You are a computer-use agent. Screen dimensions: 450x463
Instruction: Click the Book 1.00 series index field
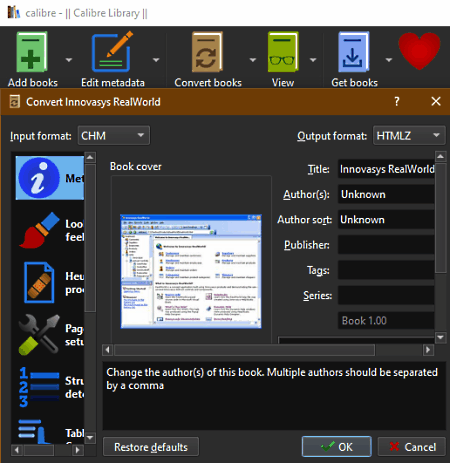click(386, 321)
